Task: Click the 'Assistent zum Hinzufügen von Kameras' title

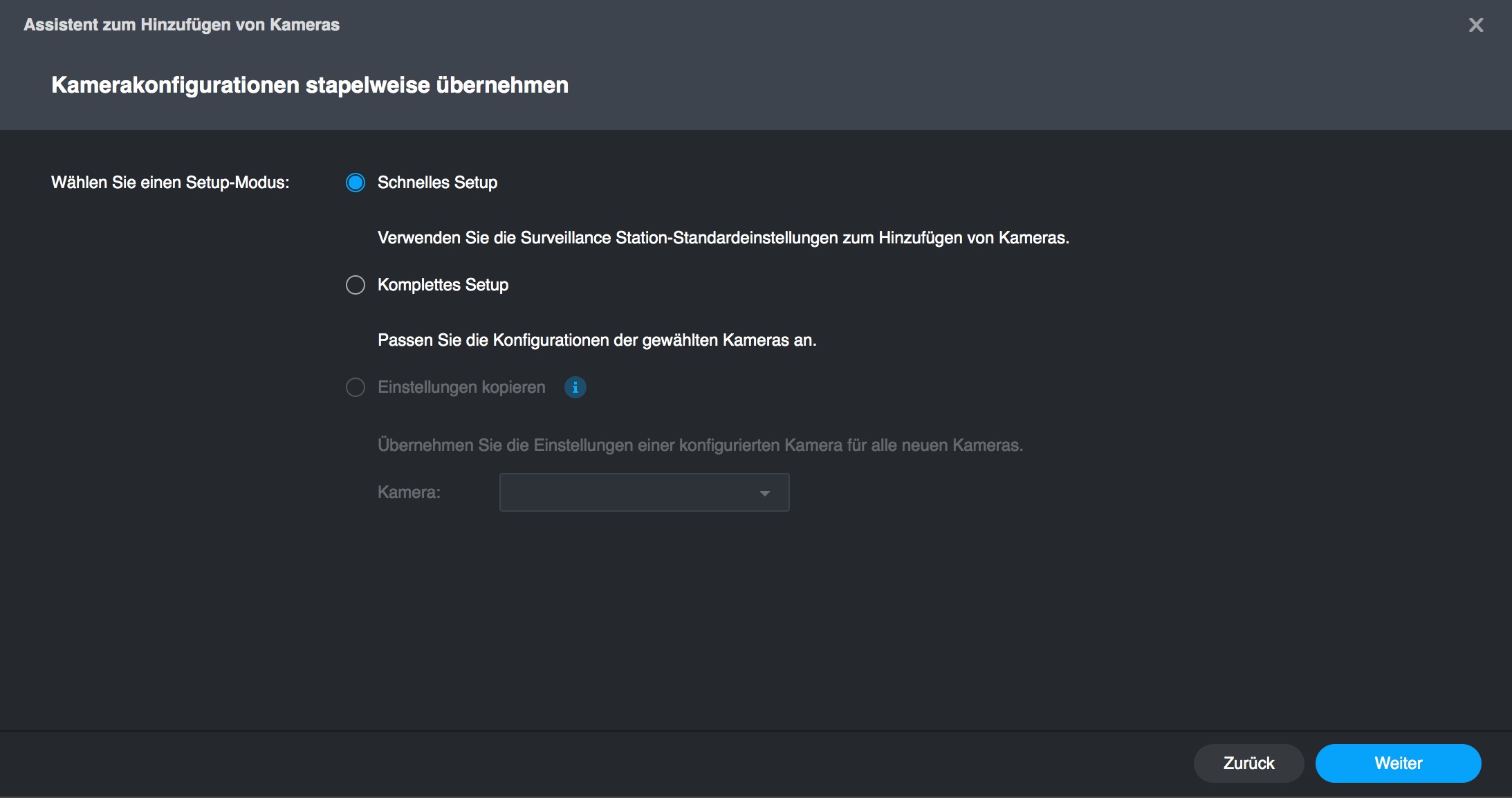Action: pyautogui.click(x=181, y=25)
